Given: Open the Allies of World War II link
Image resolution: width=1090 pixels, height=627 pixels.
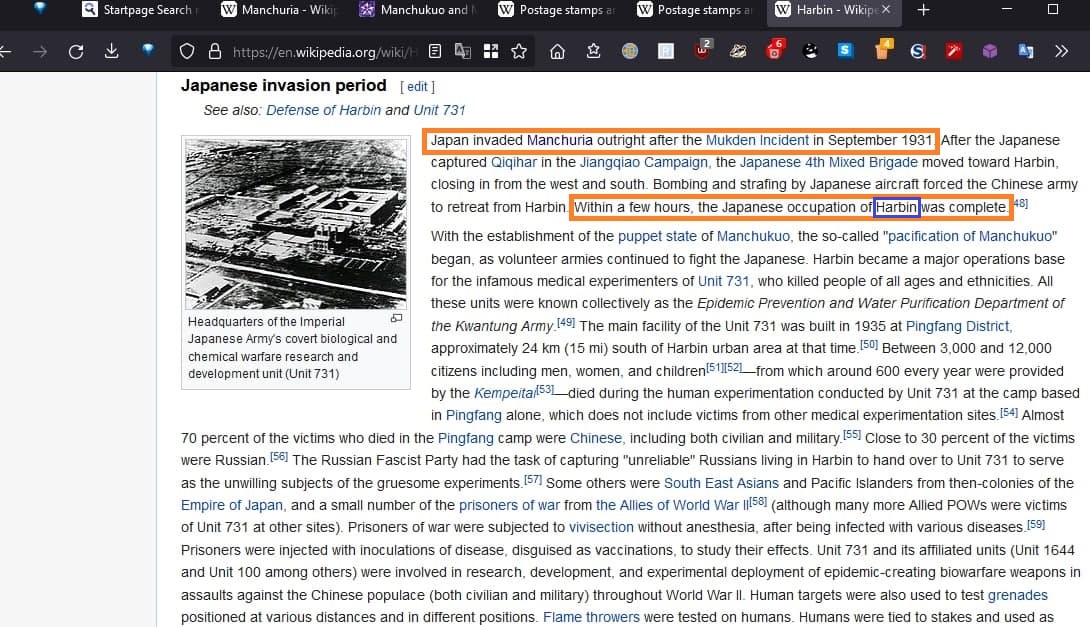Looking at the screenshot, I should (x=672, y=505).
